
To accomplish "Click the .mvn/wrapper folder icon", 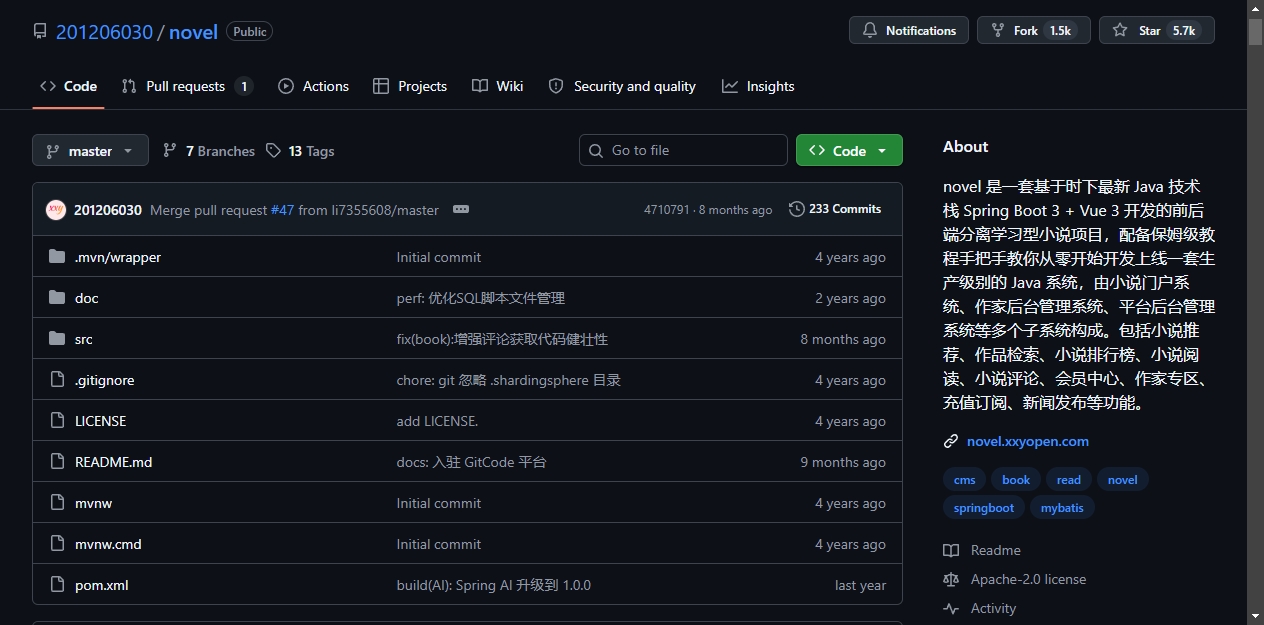I will [57, 257].
